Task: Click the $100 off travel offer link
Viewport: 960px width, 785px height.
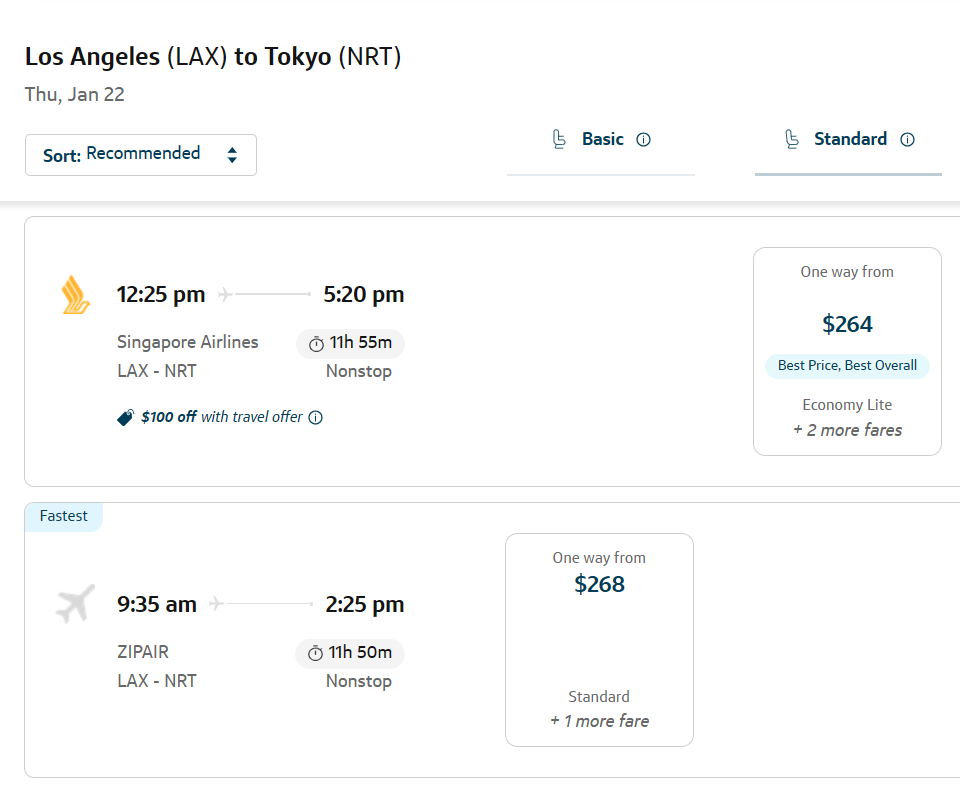Action: (x=222, y=417)
